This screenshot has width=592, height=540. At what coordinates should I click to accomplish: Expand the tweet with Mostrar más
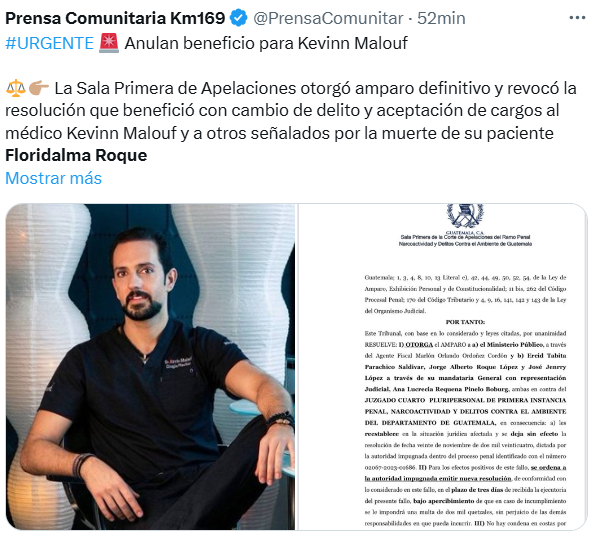coord(54,178)
